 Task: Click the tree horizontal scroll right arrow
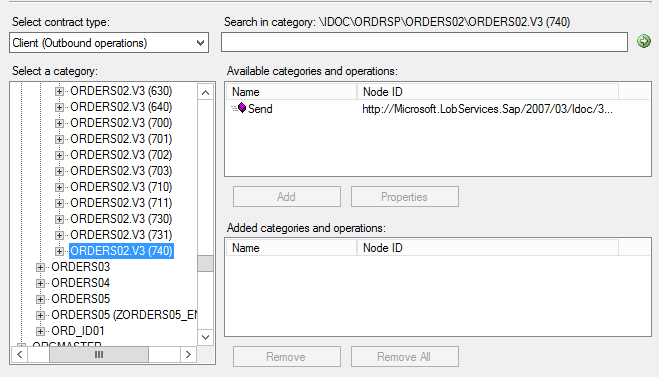188,354
